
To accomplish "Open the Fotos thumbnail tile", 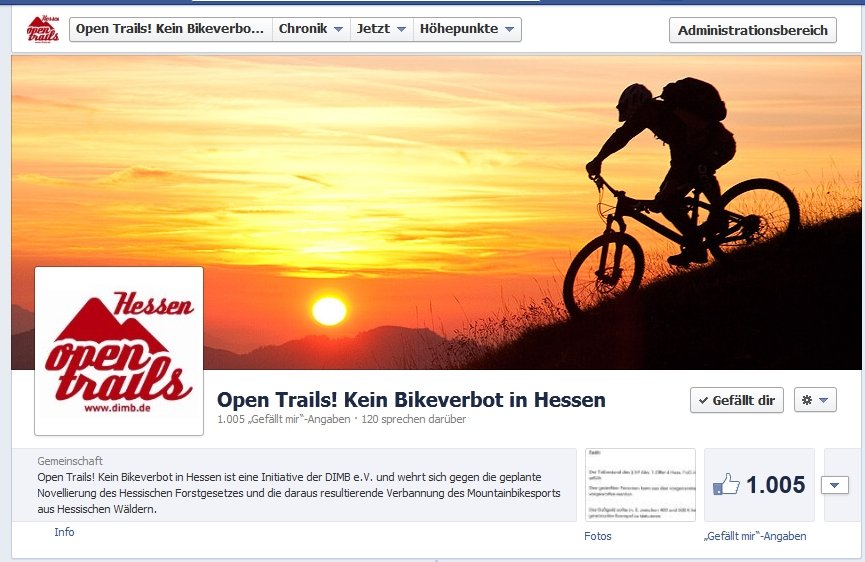I will [640, 485].
